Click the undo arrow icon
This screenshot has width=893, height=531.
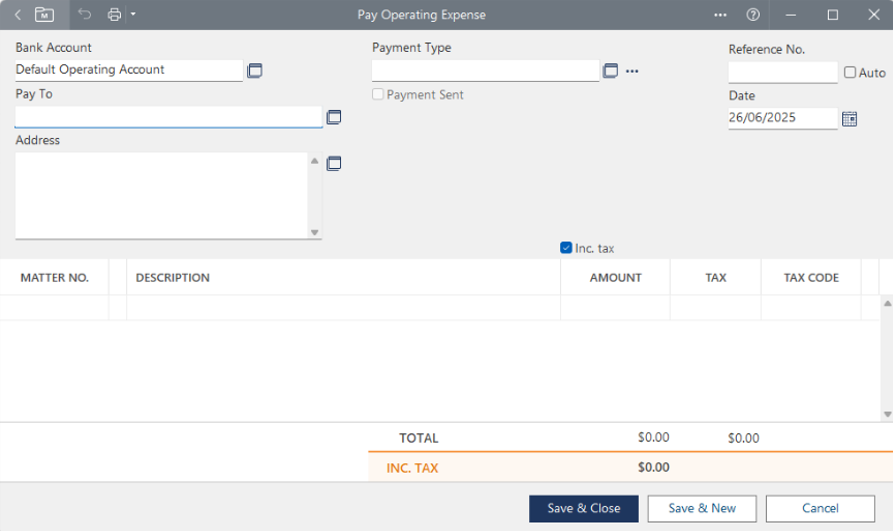(x=85, y=15)
